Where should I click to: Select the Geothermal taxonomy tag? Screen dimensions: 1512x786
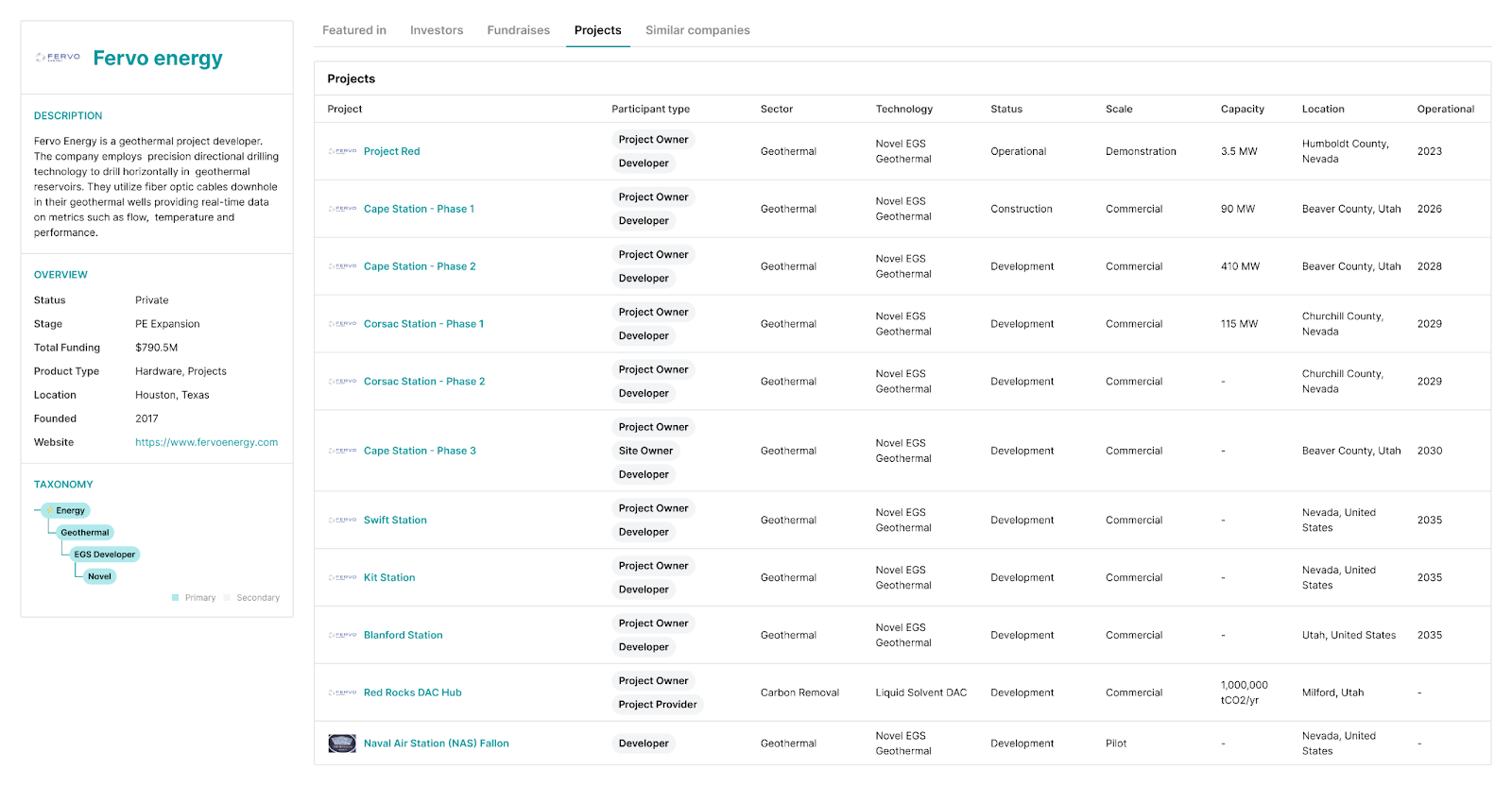tap(85, 533)
